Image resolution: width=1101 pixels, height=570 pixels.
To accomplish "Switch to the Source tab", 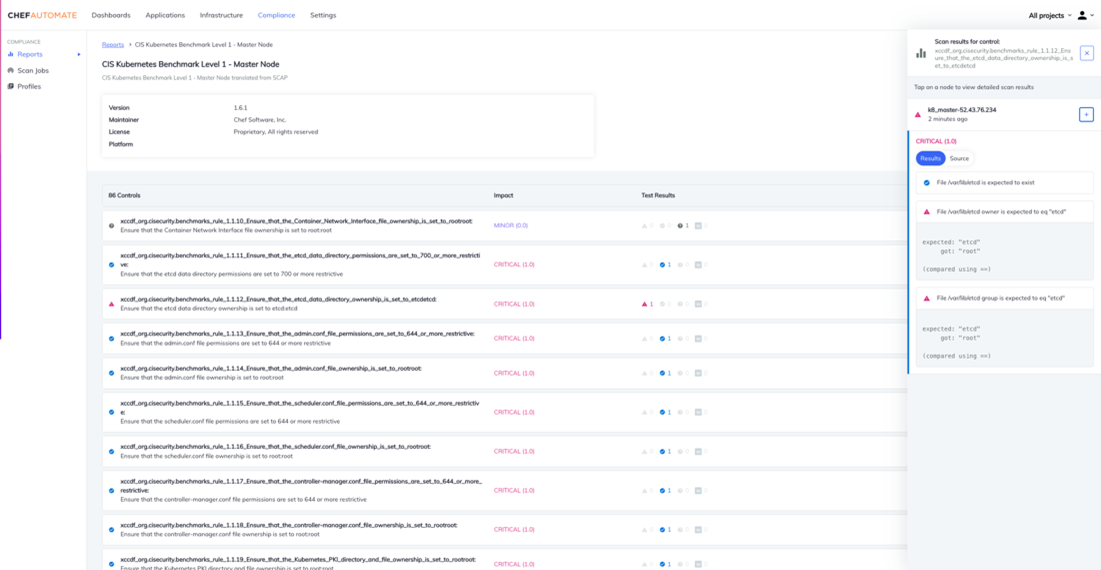I will pos(959,158).
